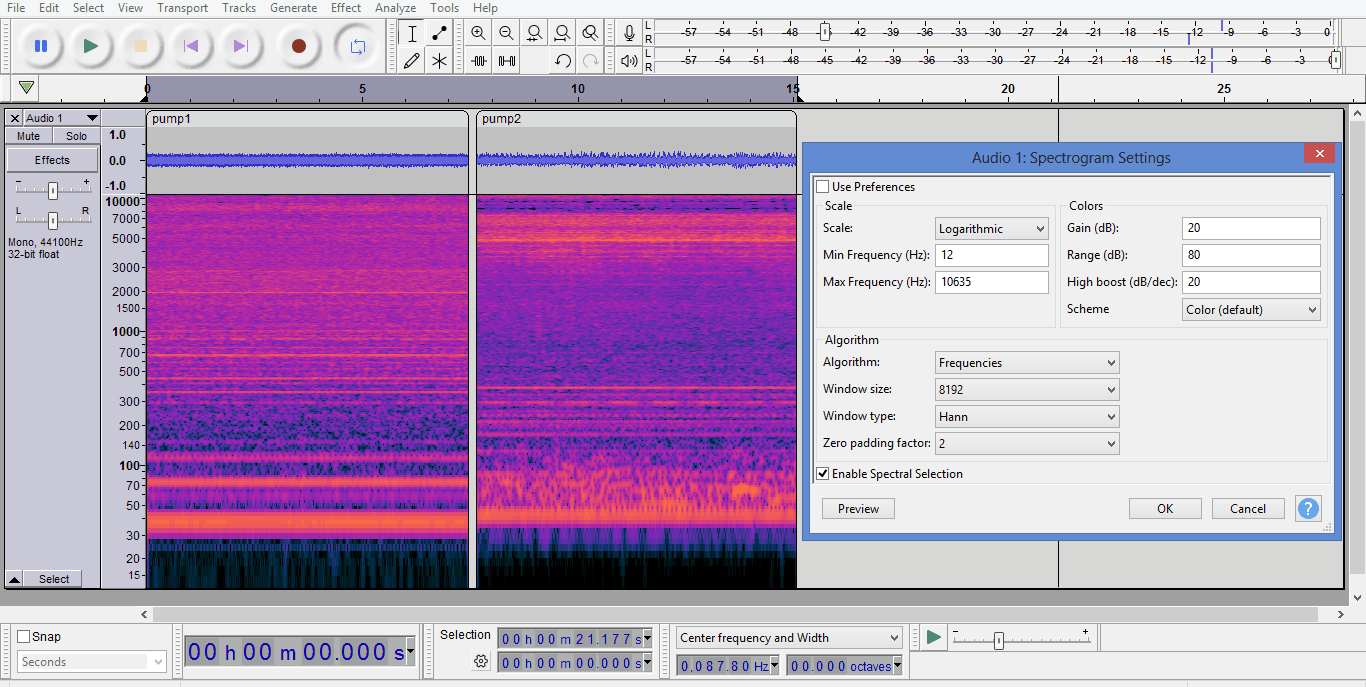
Task: Toggle Solo on Audio 1 track
Action: point(76,136)
